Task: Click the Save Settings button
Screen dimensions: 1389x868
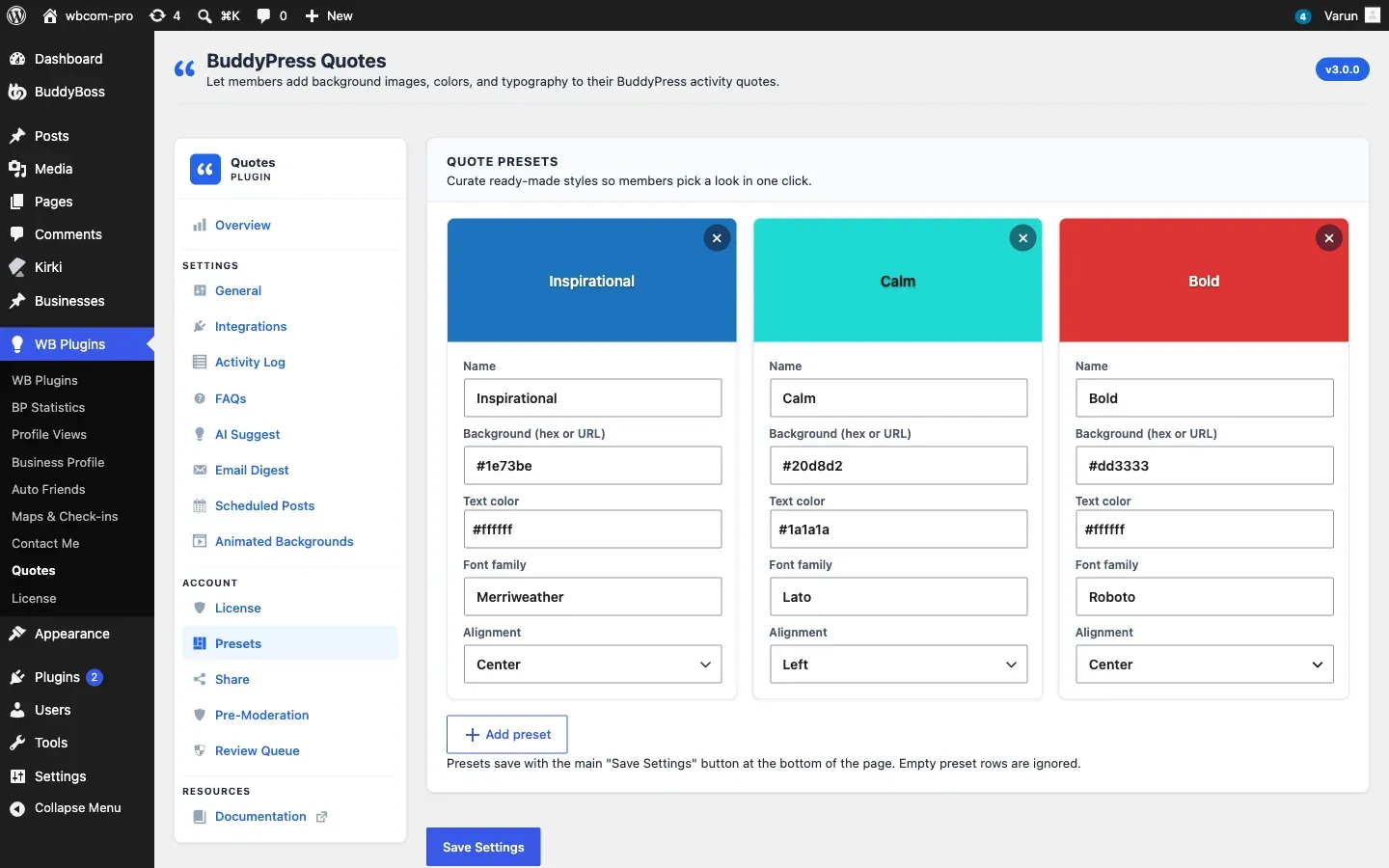Action: click(x=483, y=847)
